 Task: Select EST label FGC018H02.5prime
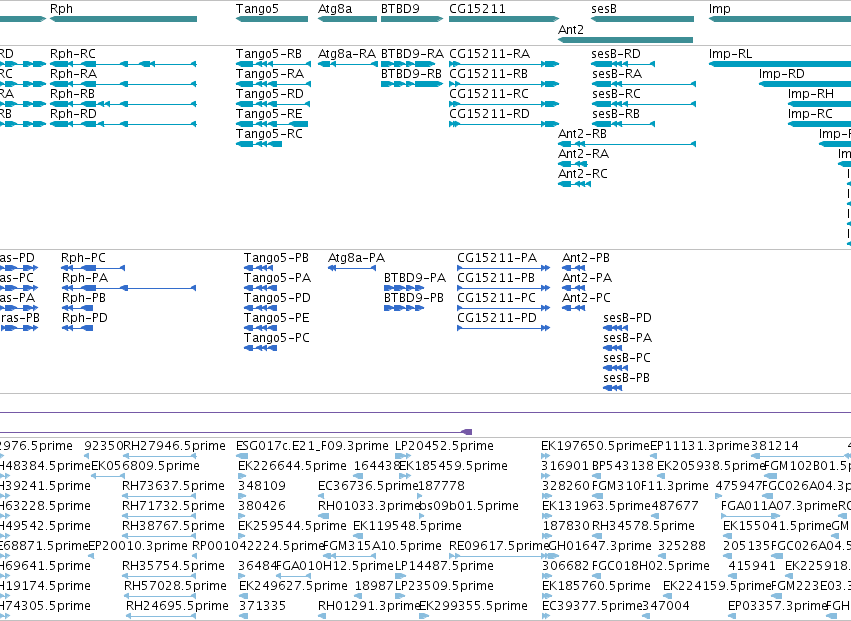(651, 566)
